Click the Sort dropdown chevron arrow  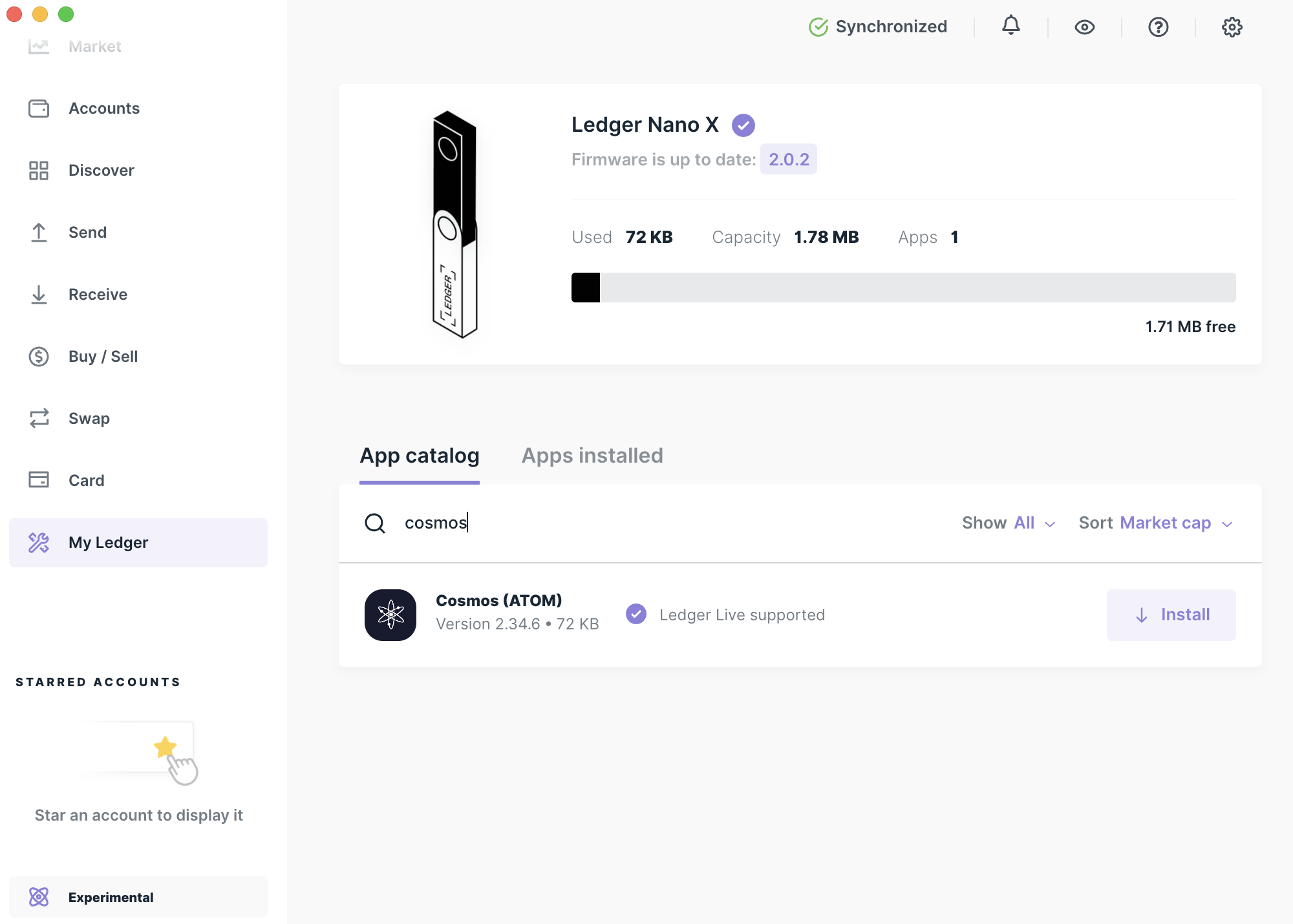(1227, 524)
